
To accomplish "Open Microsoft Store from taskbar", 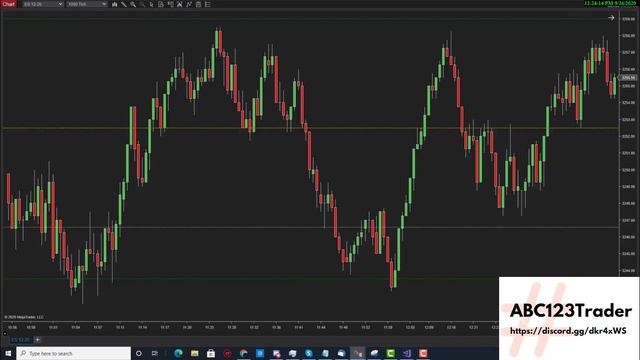I will (211, 353).
